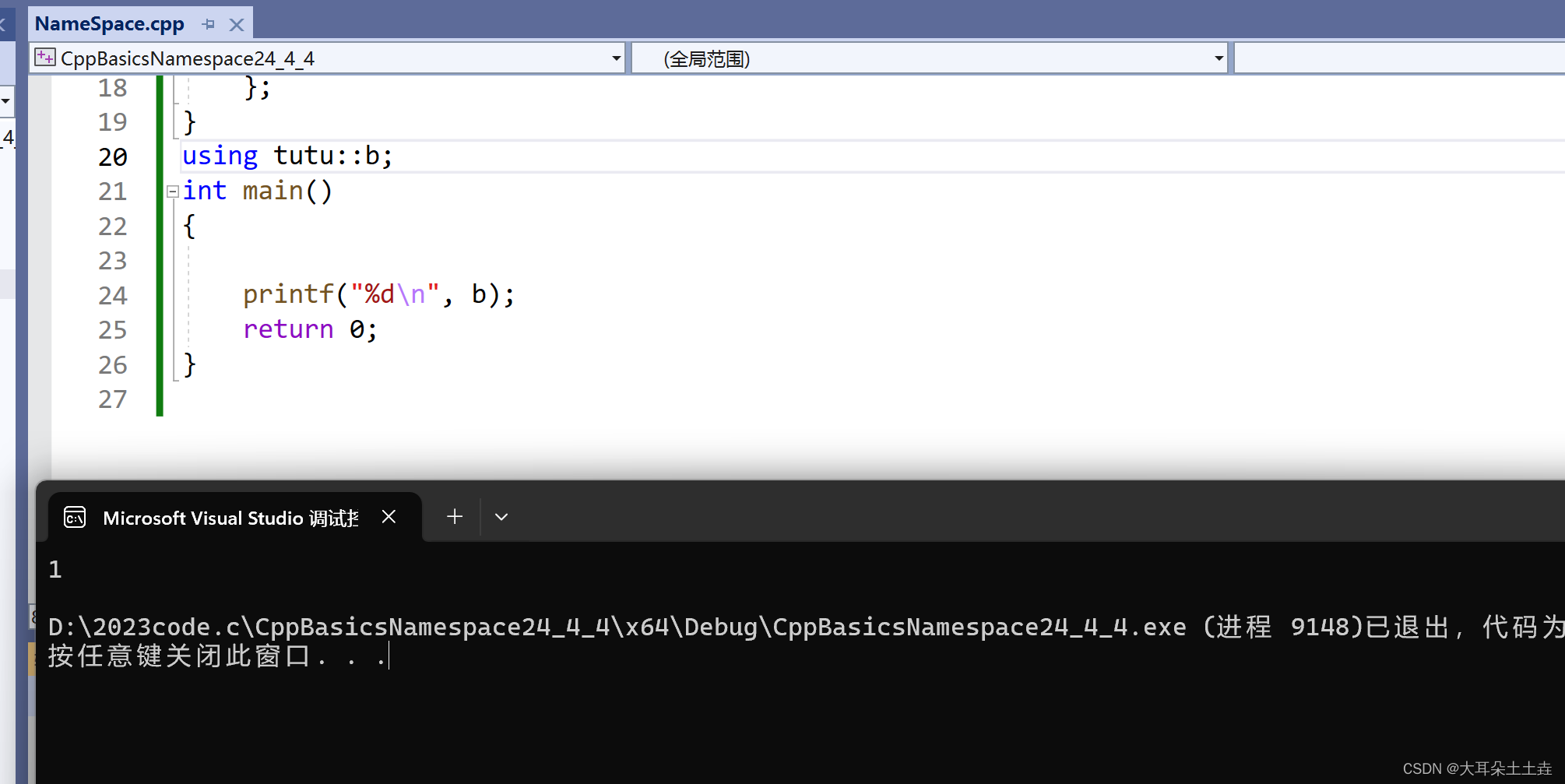Click line number 27 in gutter
The width and height of the screenshot is (1565, 784).
pyautogui.click(x=113, y=399)
